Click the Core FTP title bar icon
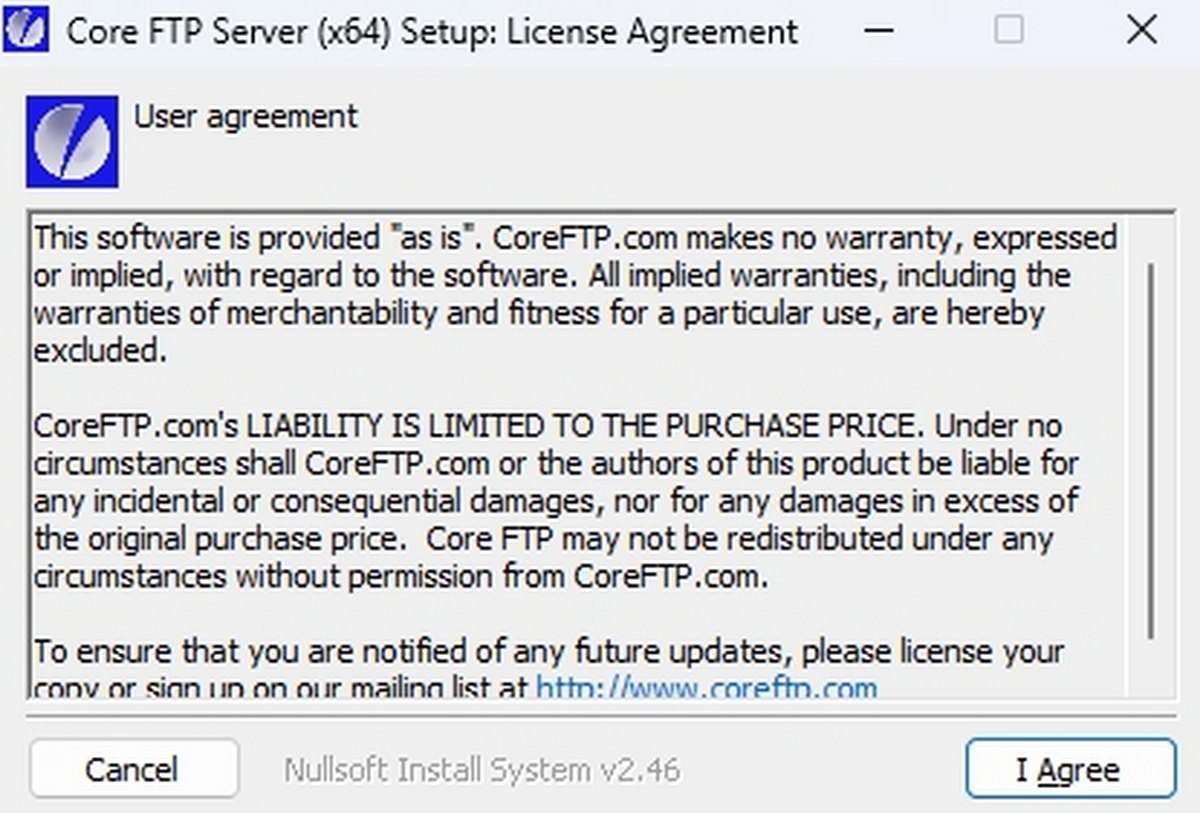 [26, 31]
